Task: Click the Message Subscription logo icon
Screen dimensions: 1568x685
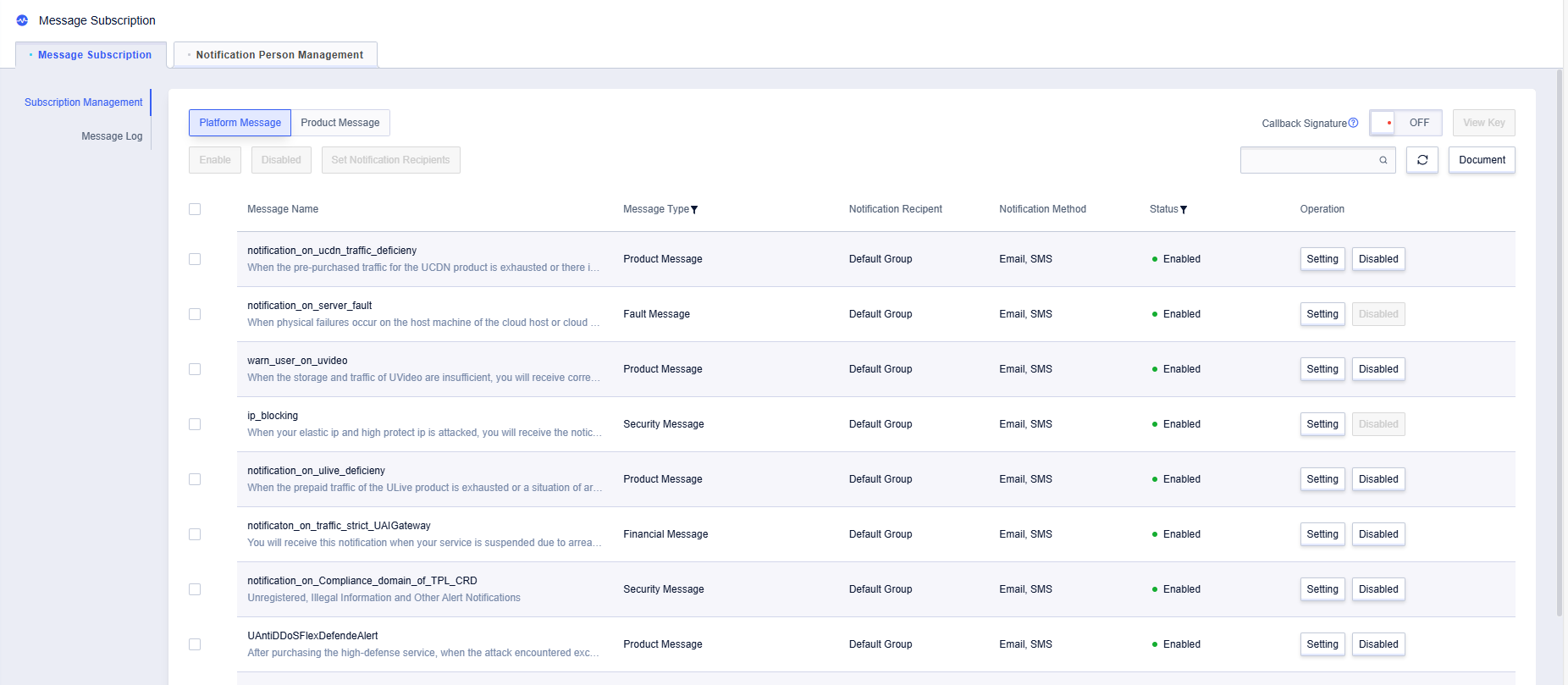Action: pyautogui.click(x=22, y=20)
